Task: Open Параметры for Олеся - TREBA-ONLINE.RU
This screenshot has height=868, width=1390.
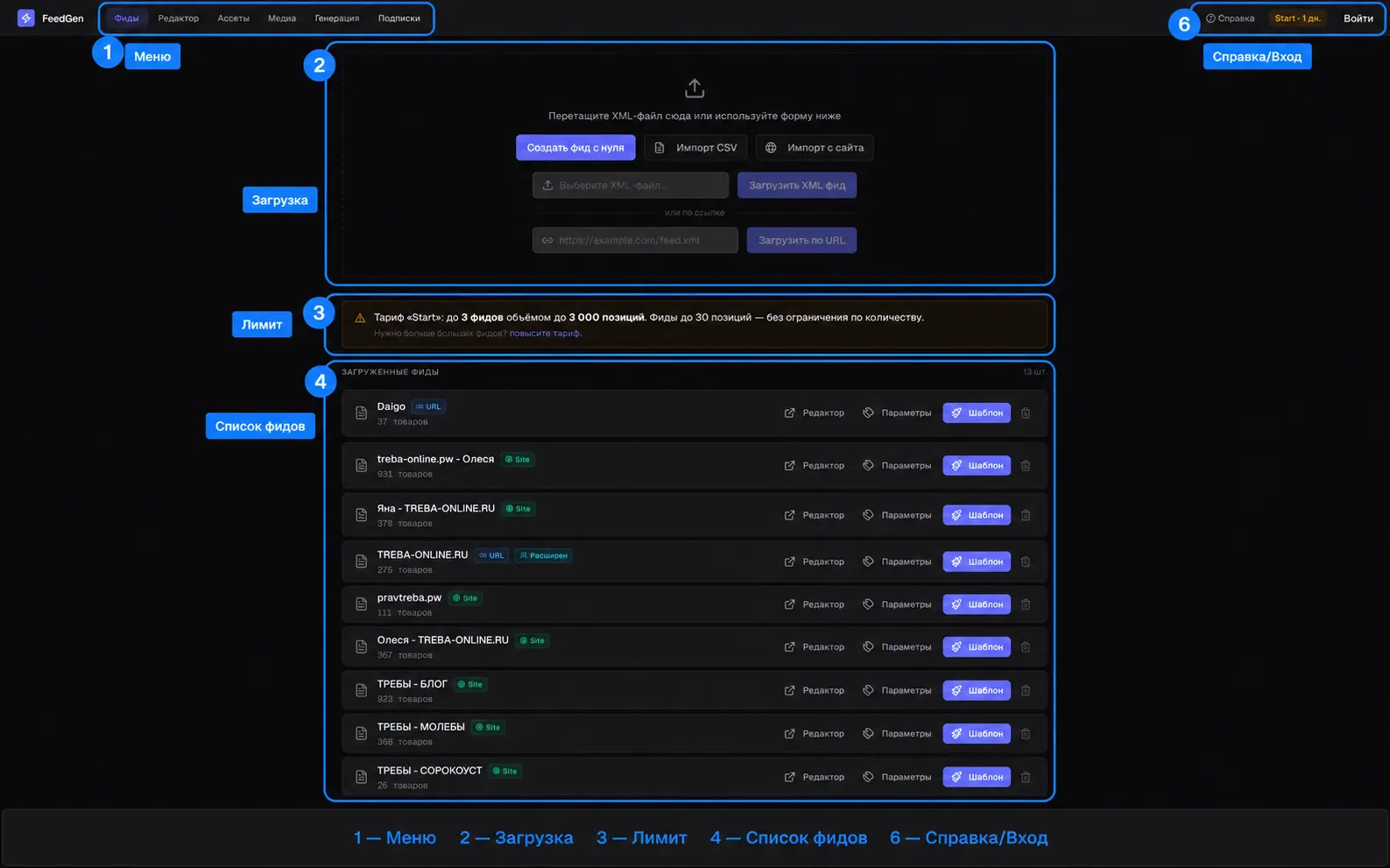Action: (897, 646)
